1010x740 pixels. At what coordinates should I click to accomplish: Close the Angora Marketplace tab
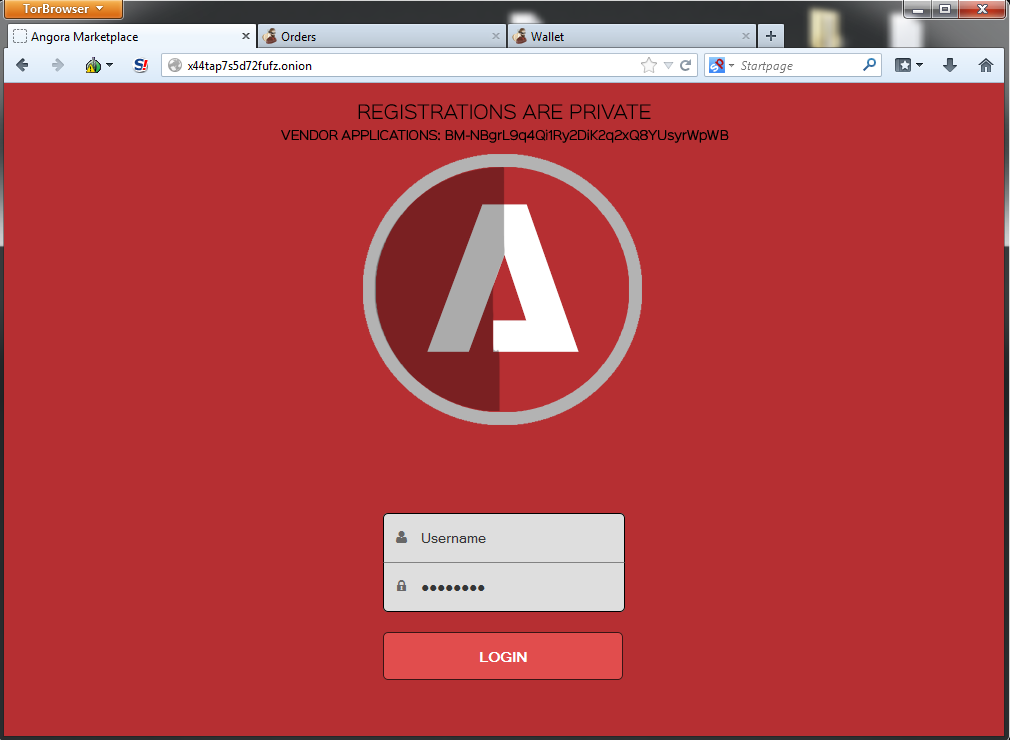pos(245,36)
